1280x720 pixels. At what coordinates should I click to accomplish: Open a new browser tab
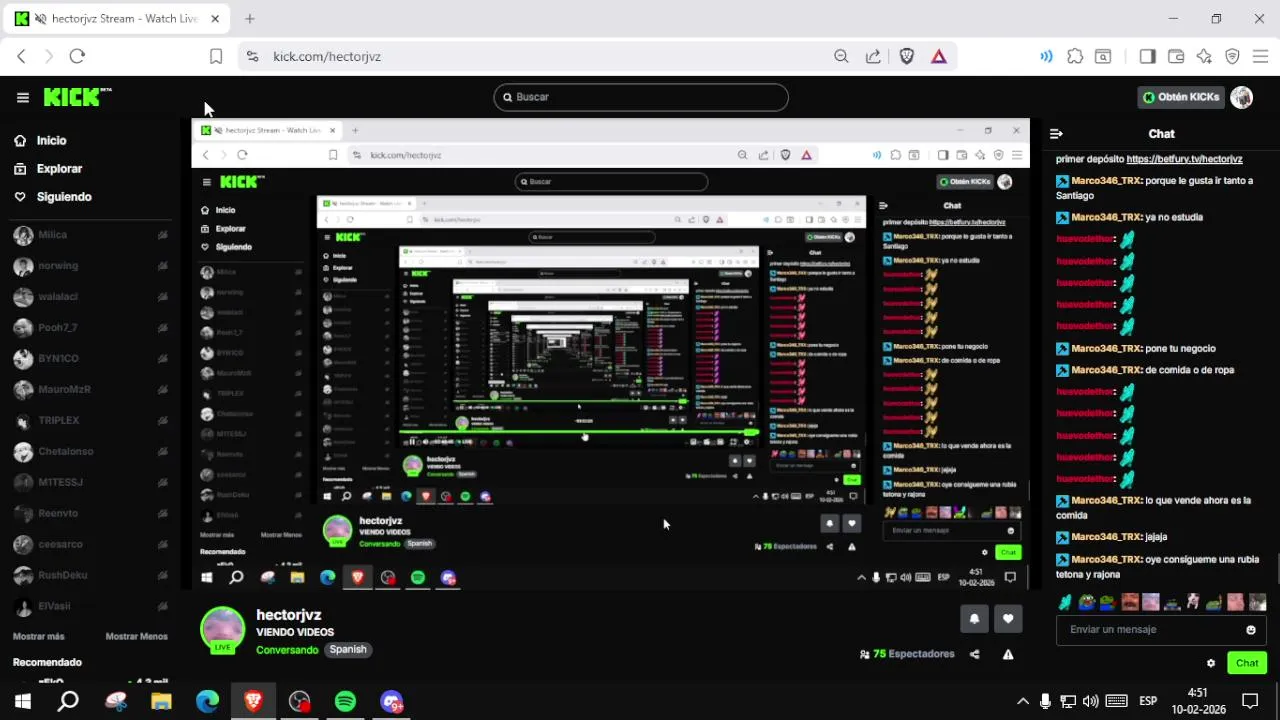249,19
